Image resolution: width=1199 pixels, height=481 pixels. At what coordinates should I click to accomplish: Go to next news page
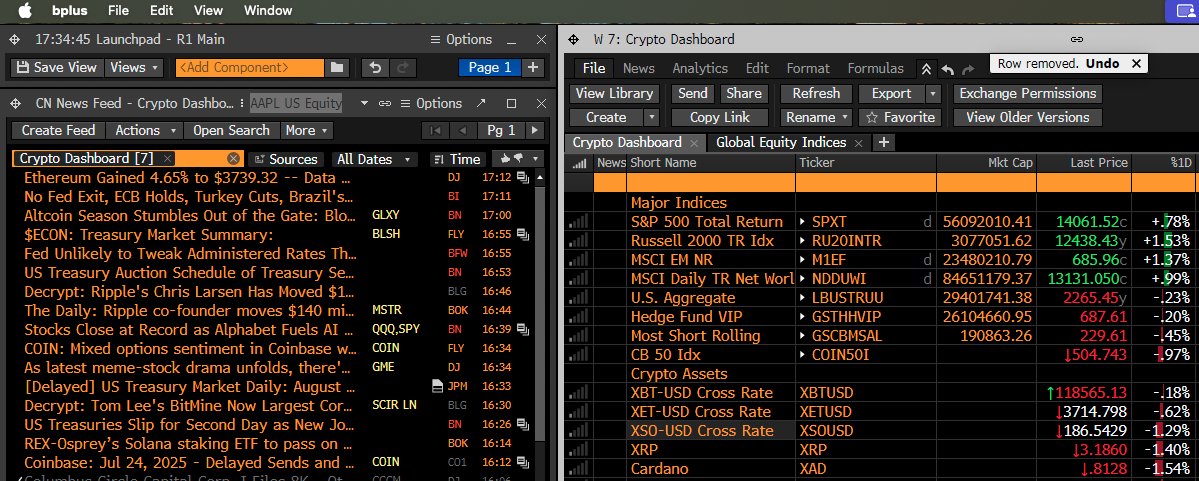pyautogui.click(x=535, y=130)
